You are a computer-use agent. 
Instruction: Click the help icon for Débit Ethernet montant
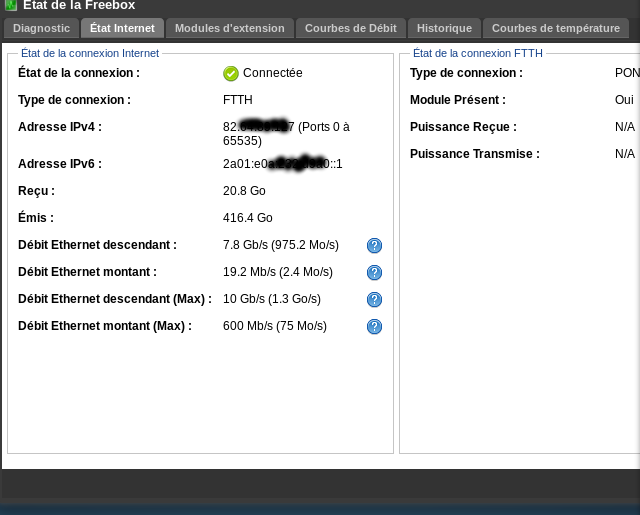pos(375,272)
